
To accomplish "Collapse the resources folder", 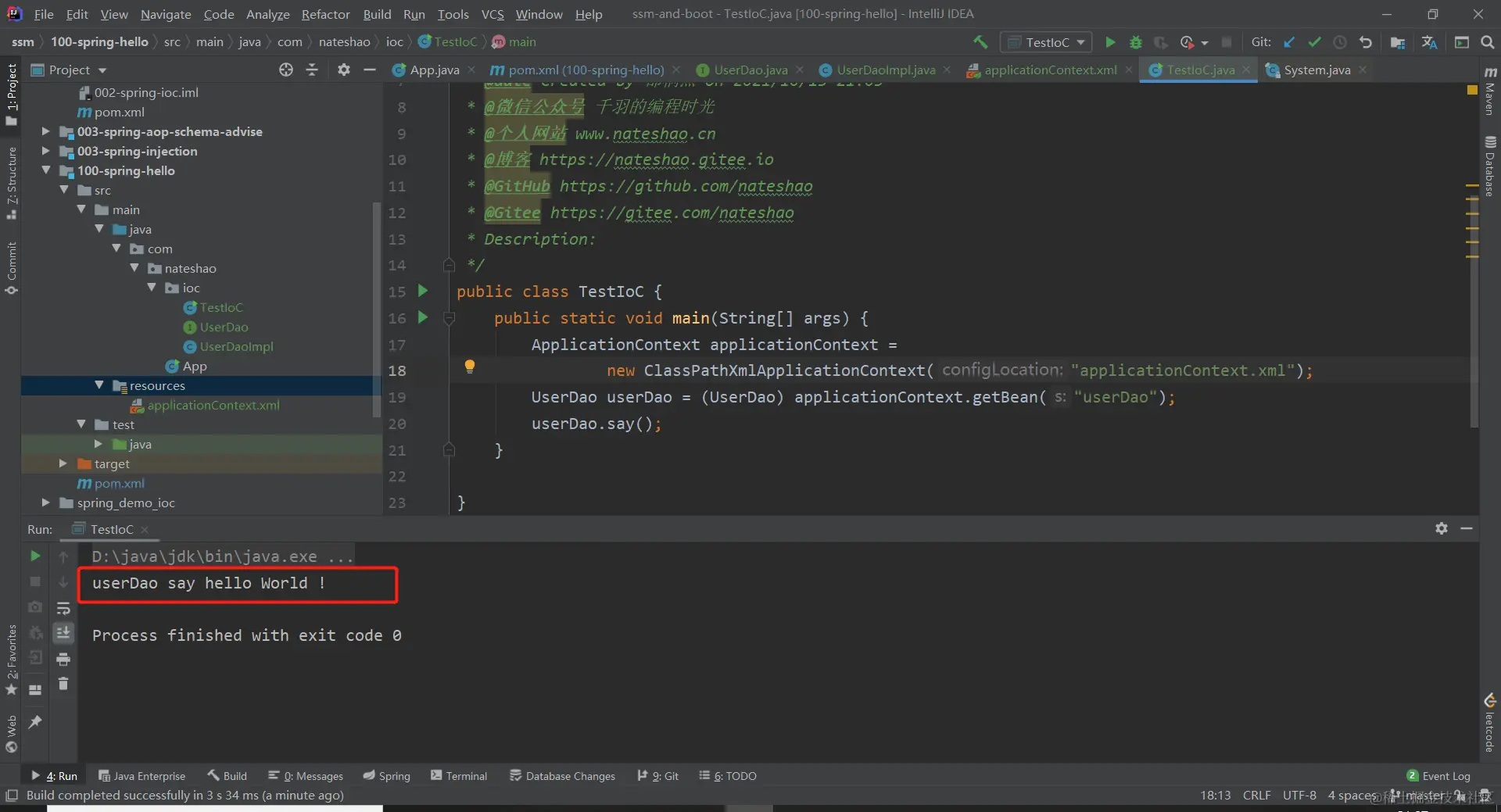I will tap(99, 385).
